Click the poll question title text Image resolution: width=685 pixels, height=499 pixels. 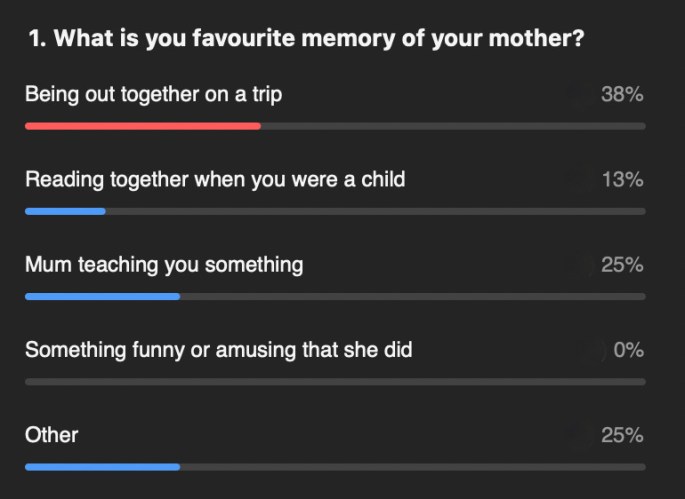coord(306,40)
